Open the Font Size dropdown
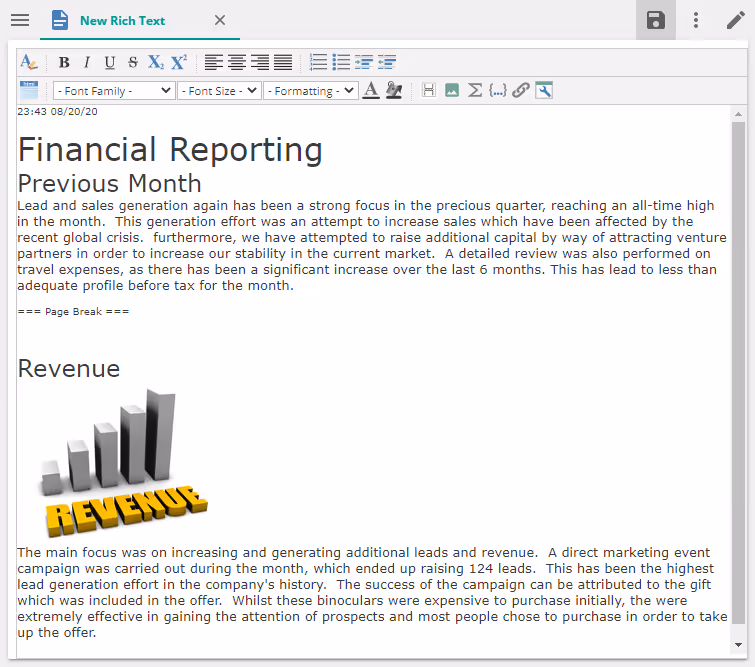This screenshot has width=755, height=667. pos(219,91)
